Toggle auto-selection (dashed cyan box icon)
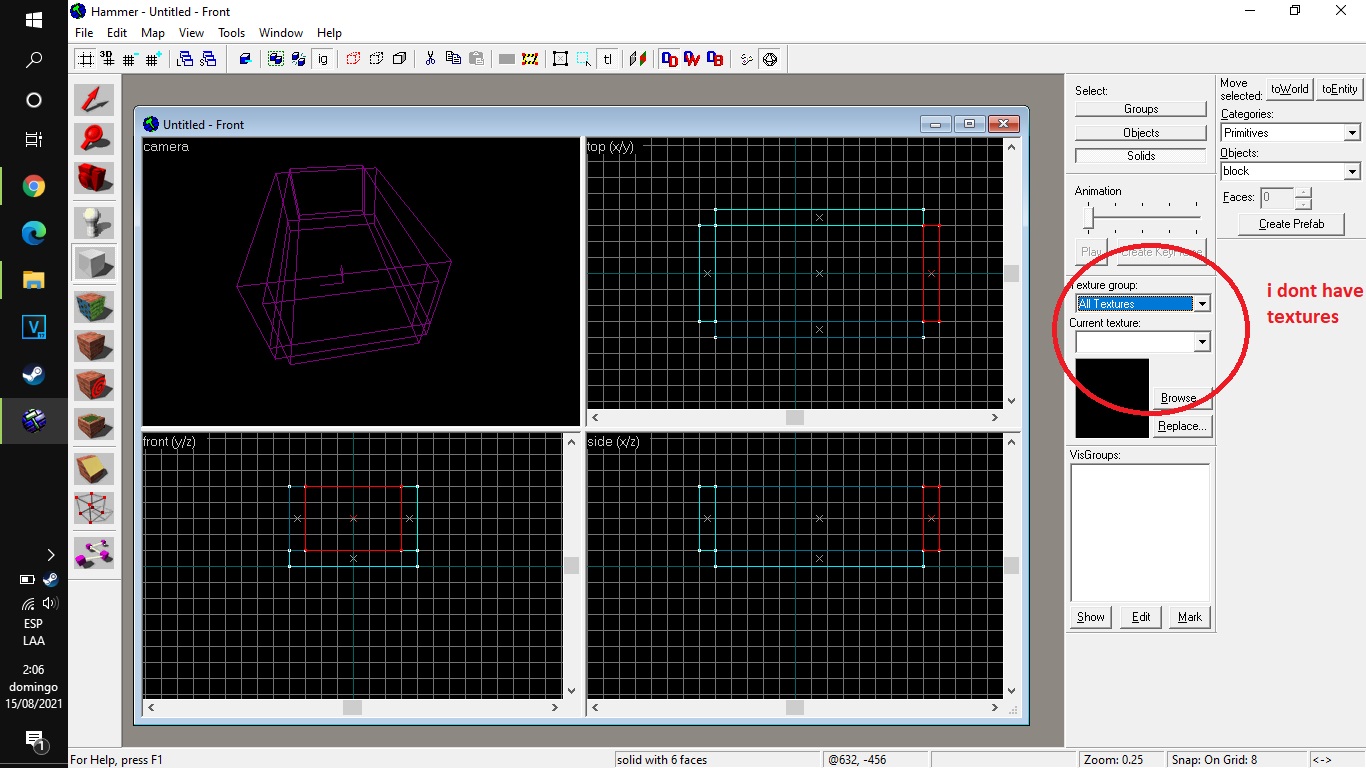 (x=584, y=59)
